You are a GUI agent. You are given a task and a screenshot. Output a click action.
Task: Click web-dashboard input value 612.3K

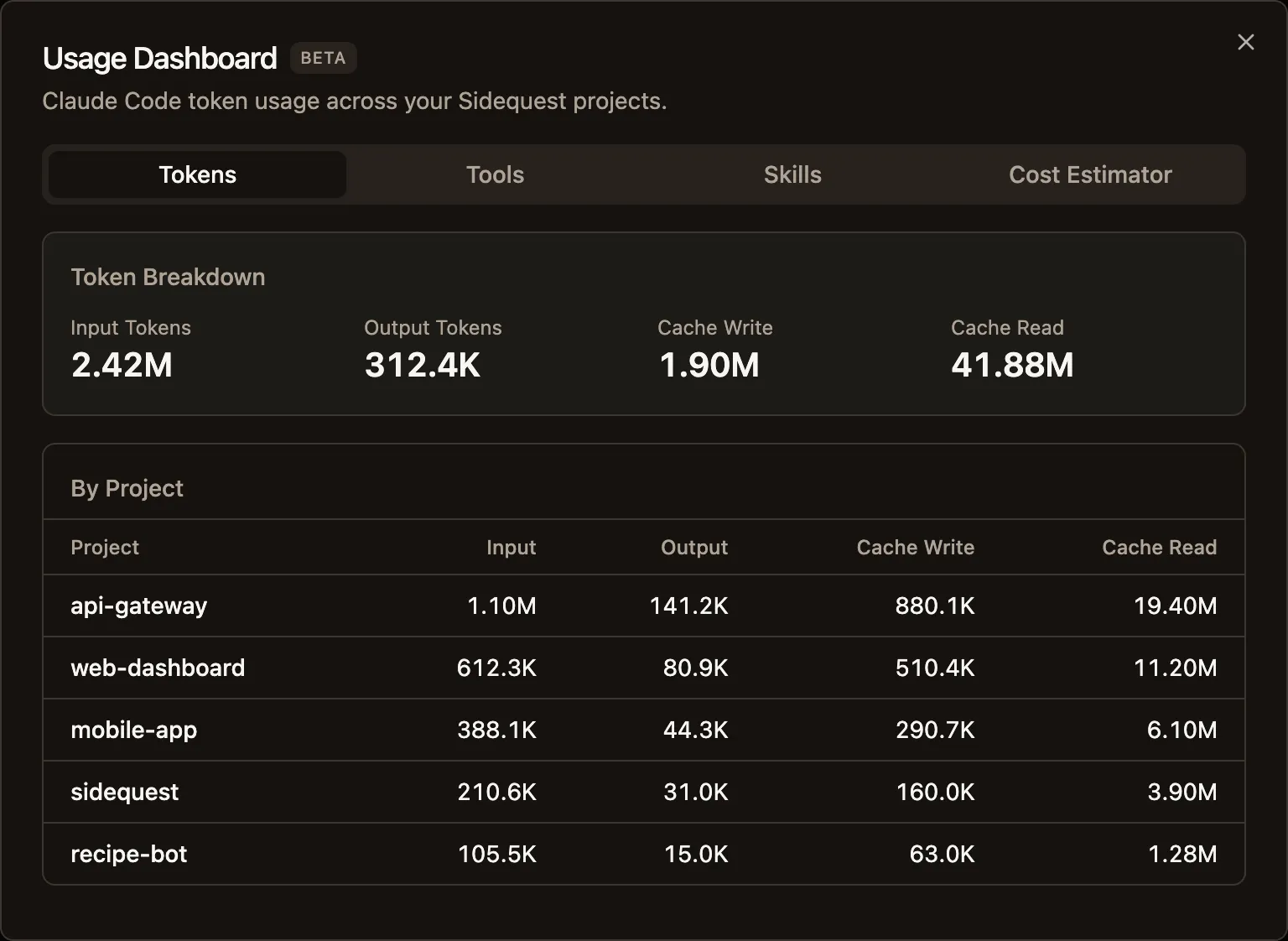coord(496,668)
